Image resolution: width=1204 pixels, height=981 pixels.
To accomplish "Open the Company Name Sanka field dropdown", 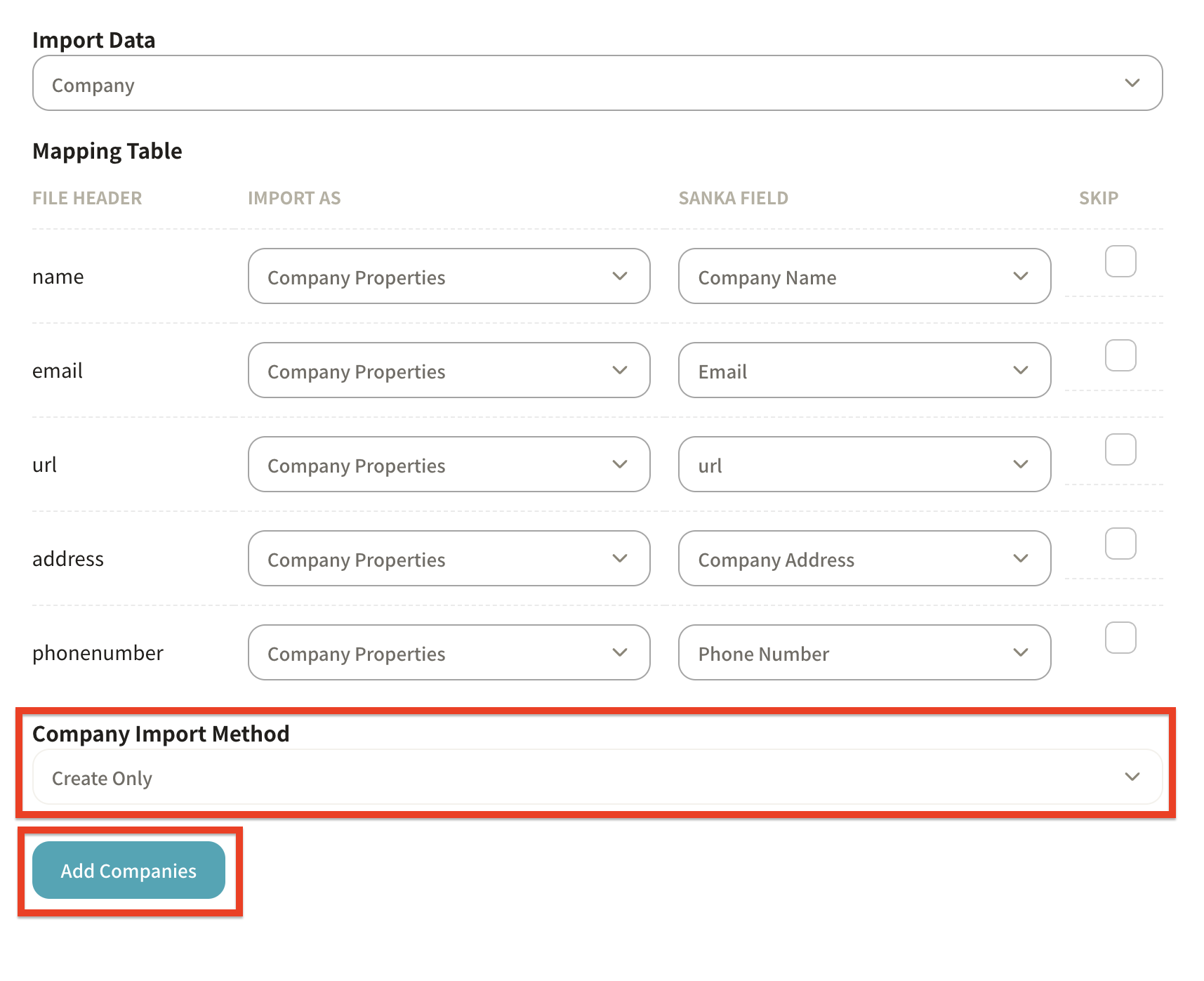I will (864, 276).
